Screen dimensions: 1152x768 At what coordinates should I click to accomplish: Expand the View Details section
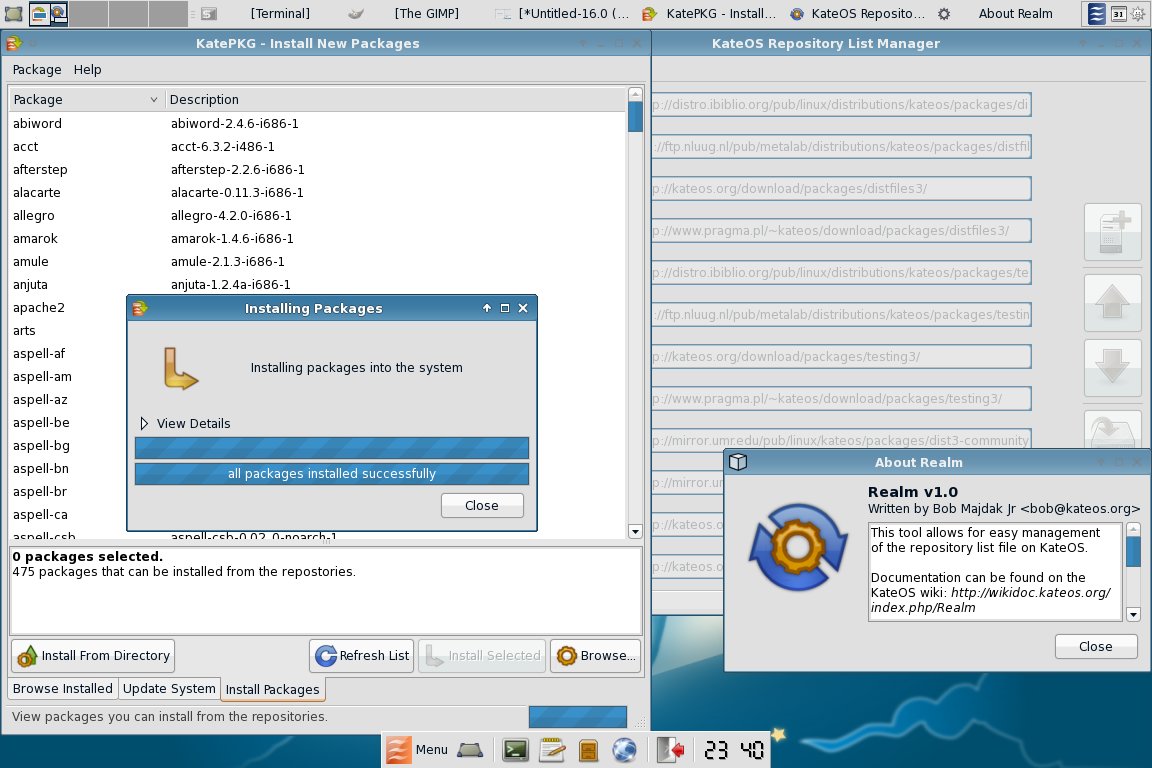coord(185,423)
